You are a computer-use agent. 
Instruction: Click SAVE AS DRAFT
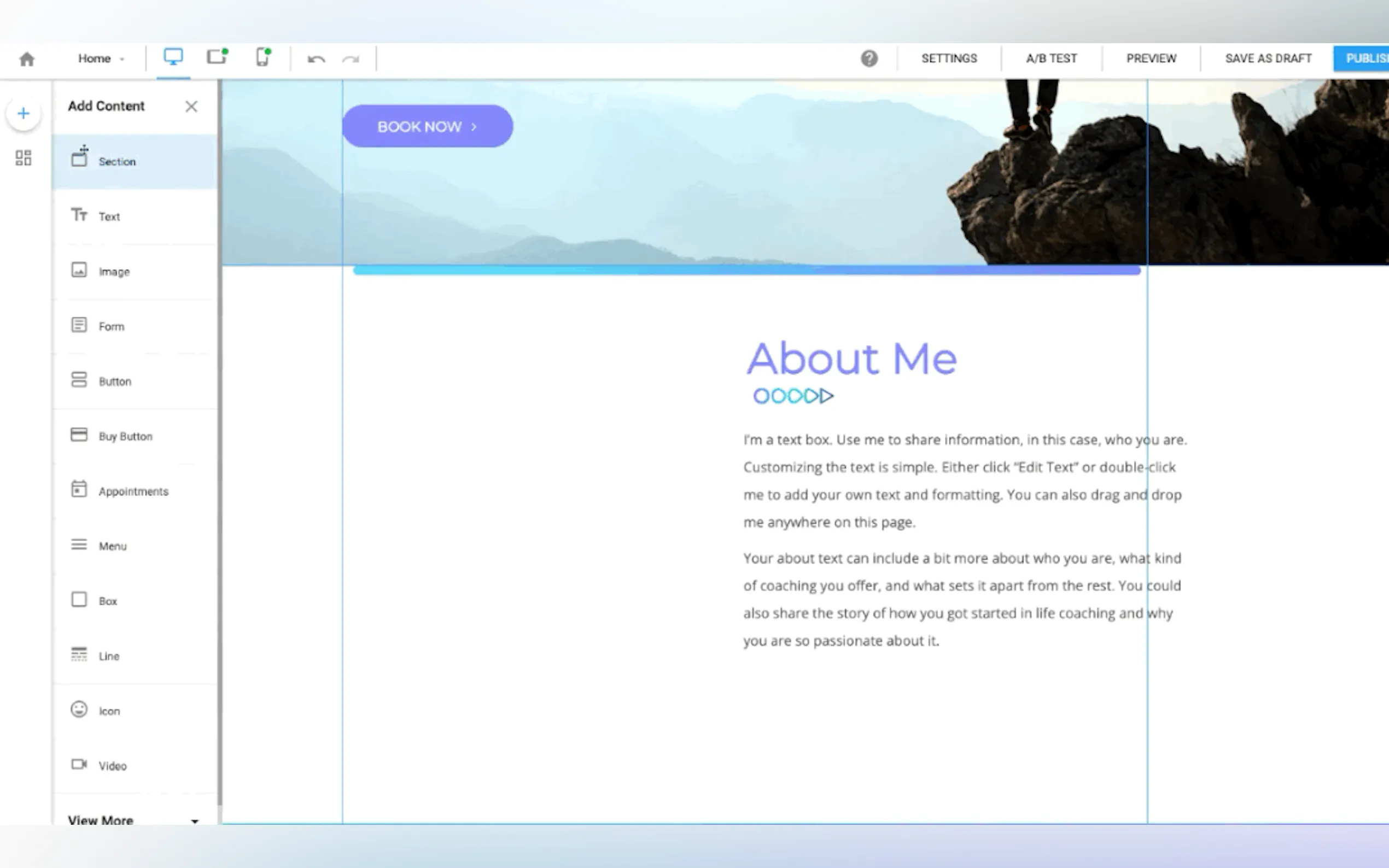click(1268, 58)
